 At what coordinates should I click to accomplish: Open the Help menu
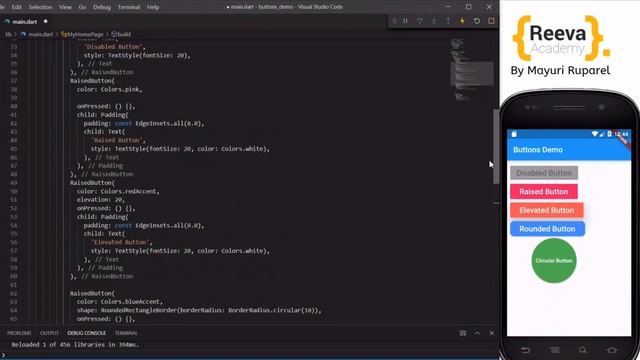click(x=153, y=7)
